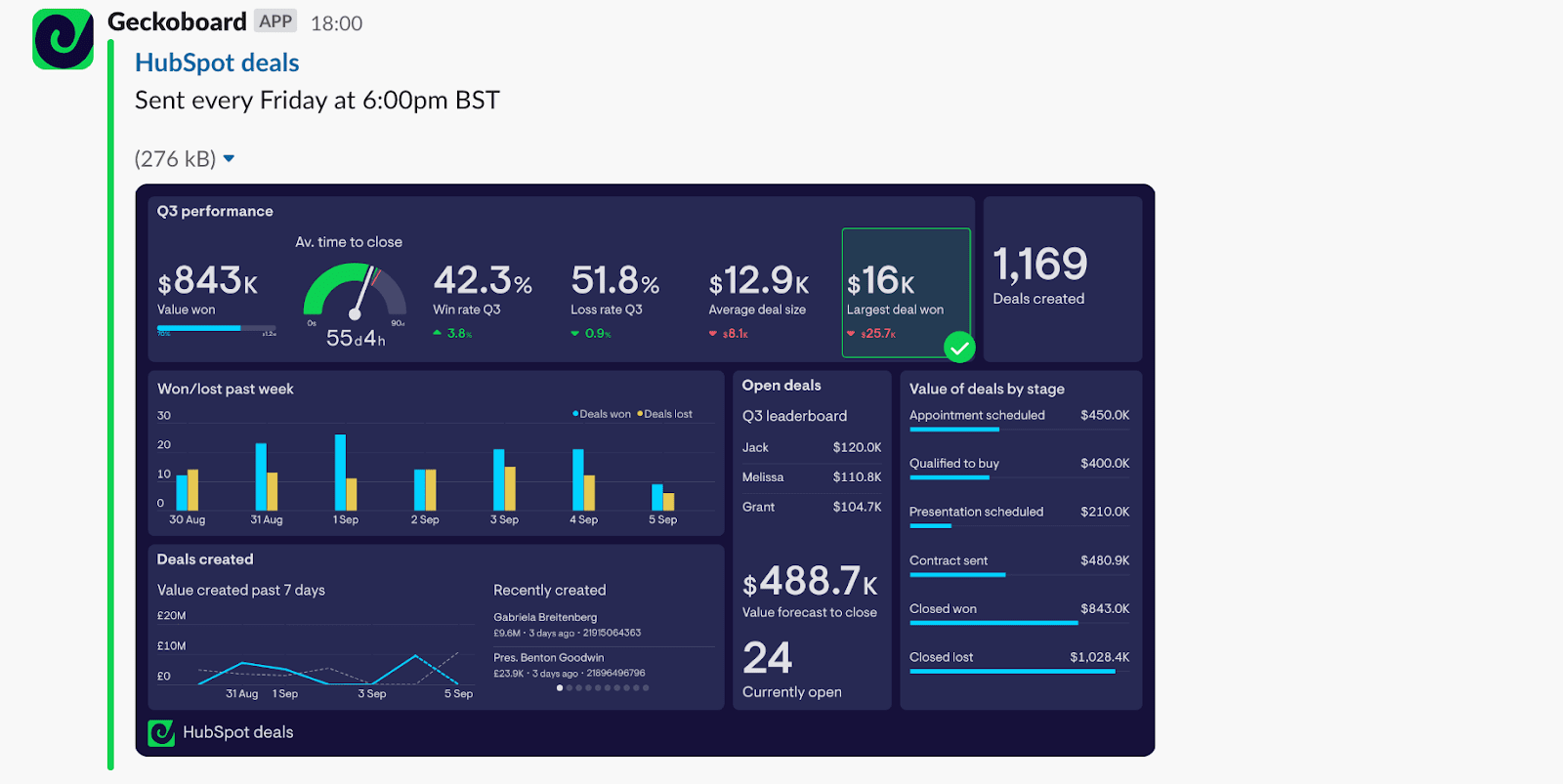Image resolution: width=1563 pixels, height=784 pixels.
Task: Click the Value of deals by stage heading
Action: coord(987,389)
